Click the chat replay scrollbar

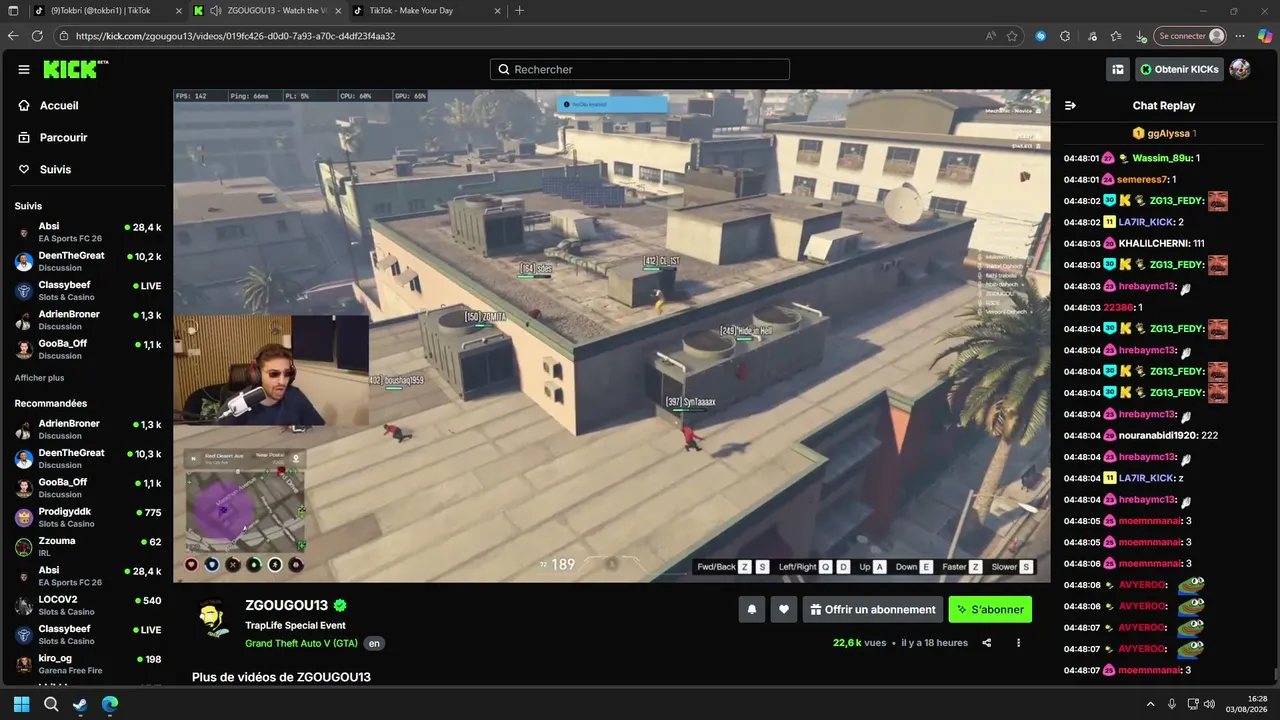1274,675
